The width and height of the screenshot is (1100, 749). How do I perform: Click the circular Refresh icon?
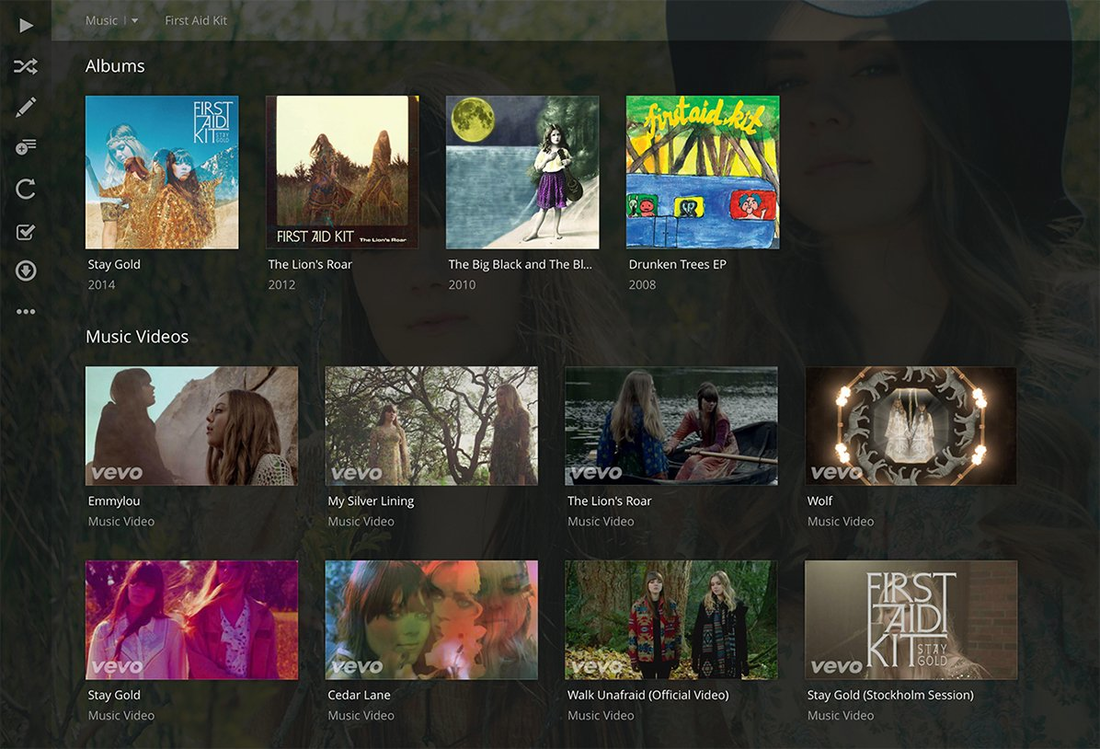click(26, 189)
